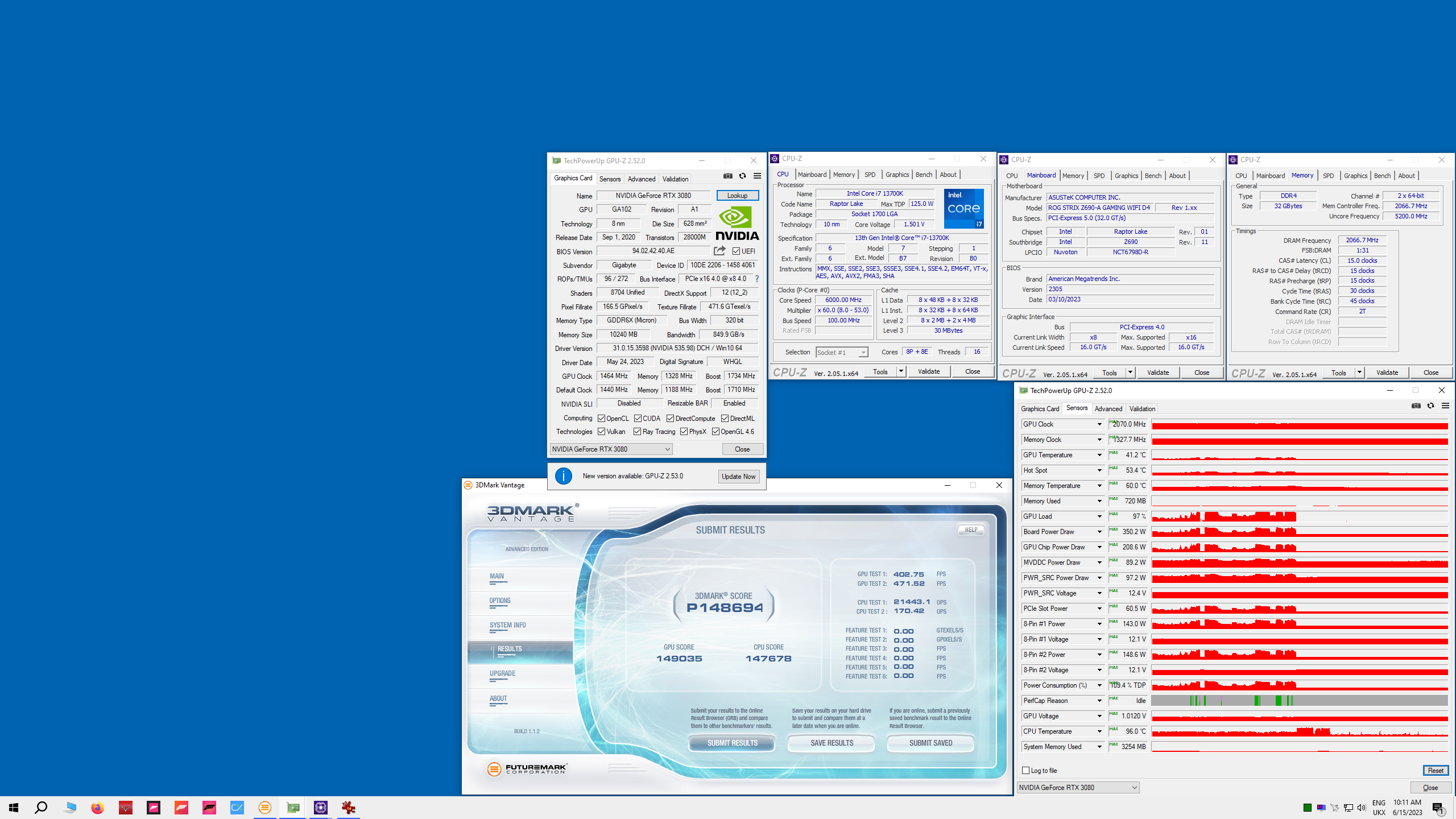Click the HELP button in 3DMark Vantage

coord(971,530)
